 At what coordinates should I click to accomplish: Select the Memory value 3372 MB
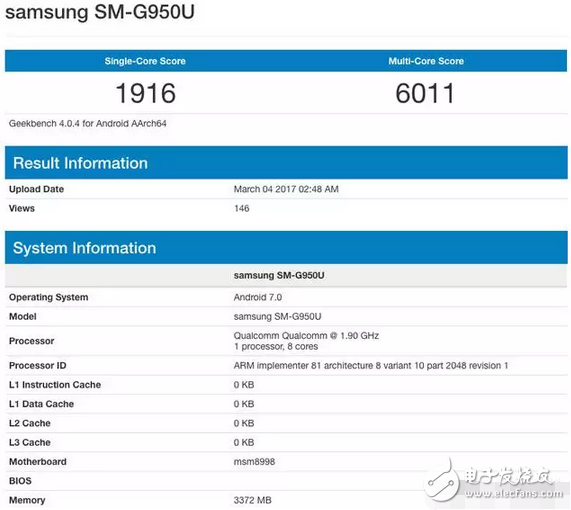[x=252, y=500]
